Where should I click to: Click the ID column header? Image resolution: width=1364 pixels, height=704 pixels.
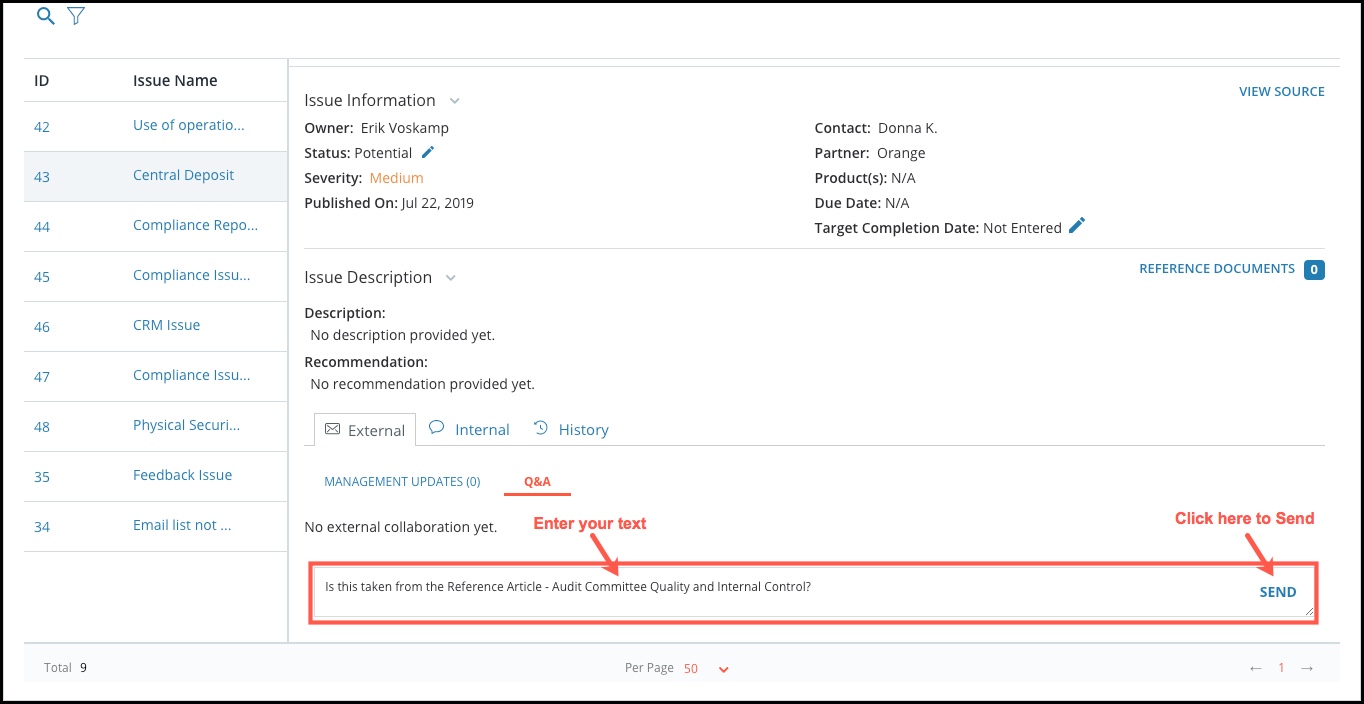click(42, 81)
